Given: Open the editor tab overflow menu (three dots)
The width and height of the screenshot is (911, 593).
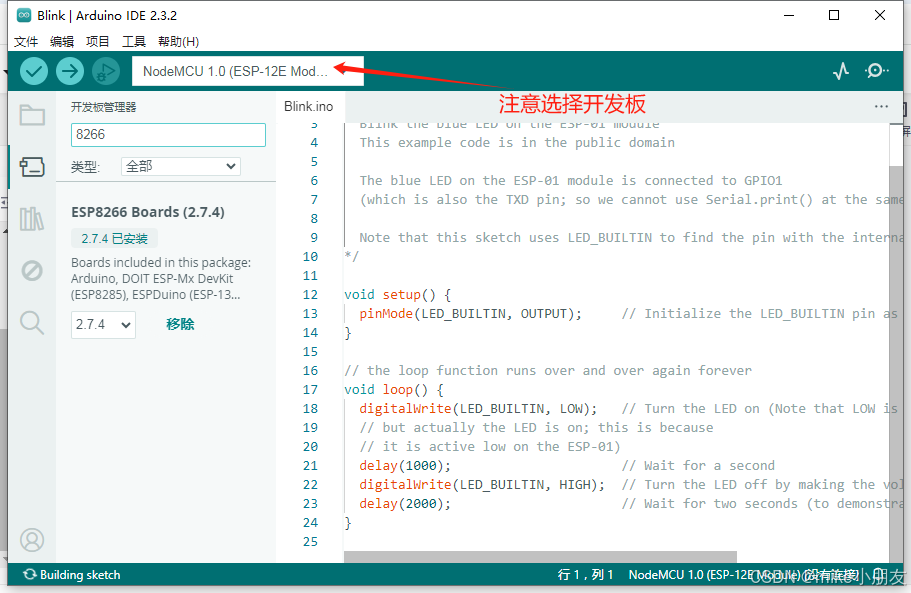Looking at the screenshot, I should point(881,106).
